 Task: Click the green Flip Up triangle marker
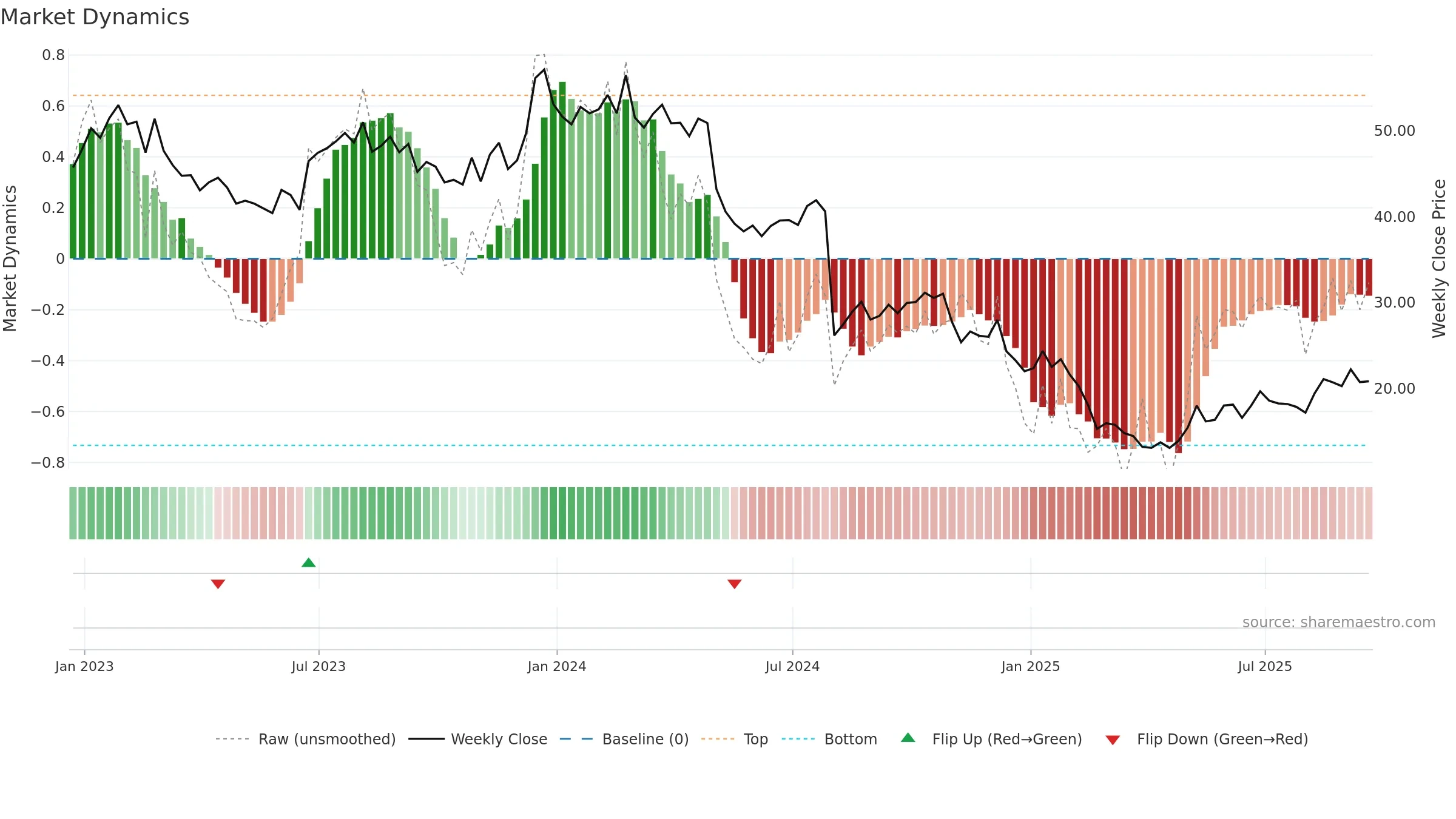308,562
